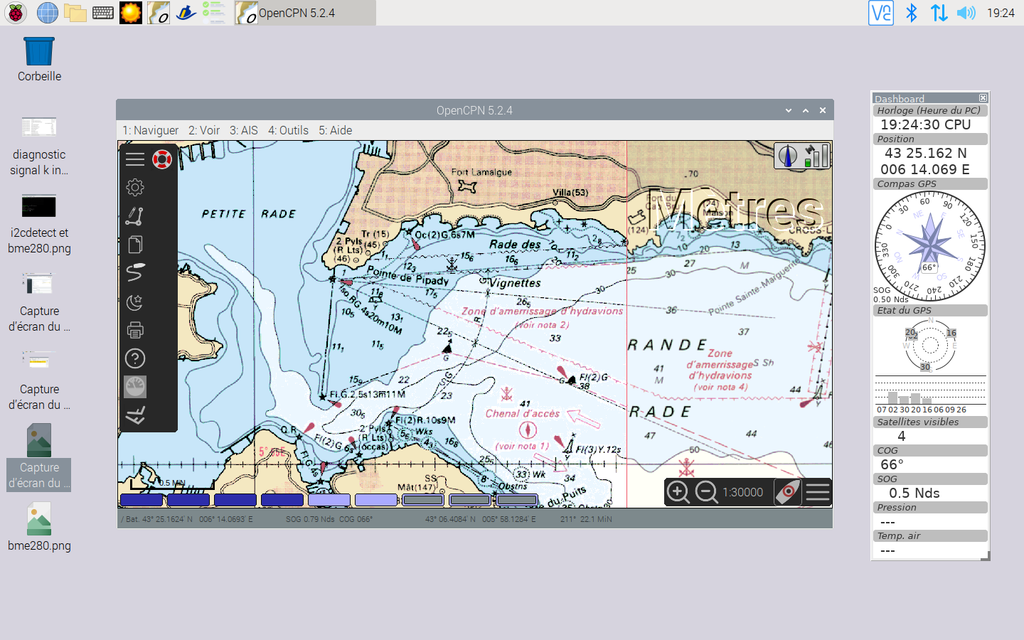Select the rightmost grey chart bar key
Screen dimensions: 1024x640
[x=517, y=500]
